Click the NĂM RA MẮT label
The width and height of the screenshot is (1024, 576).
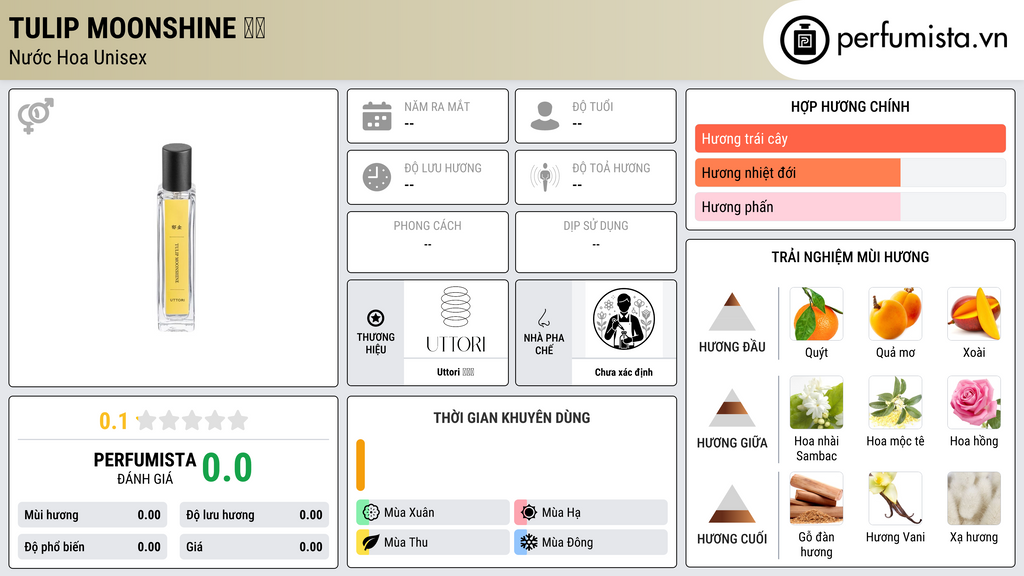click(437, 106)
